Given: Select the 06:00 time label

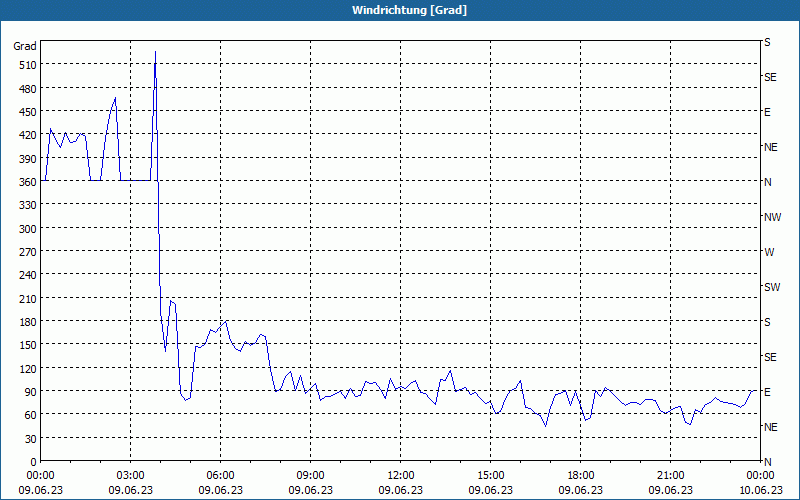Looking at the screenshot, I should pyautogui.click(x=220, y=476).
